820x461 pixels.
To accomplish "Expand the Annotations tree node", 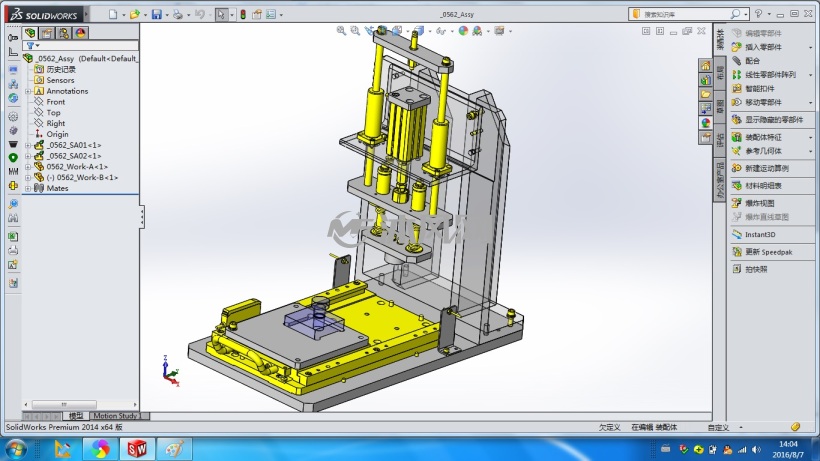I will coord(28,91).
